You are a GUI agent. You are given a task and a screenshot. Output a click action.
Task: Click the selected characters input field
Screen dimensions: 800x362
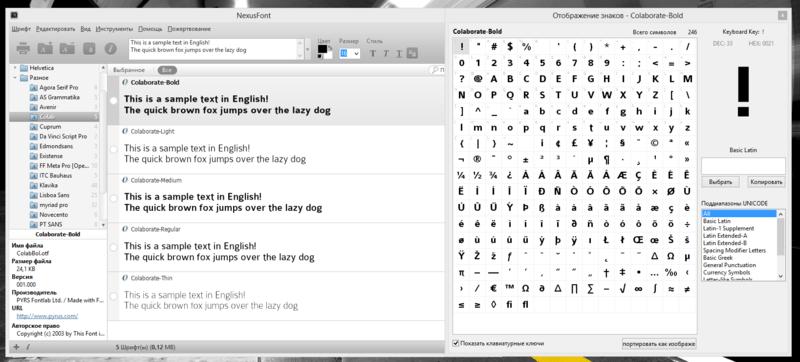coord(743,166)
